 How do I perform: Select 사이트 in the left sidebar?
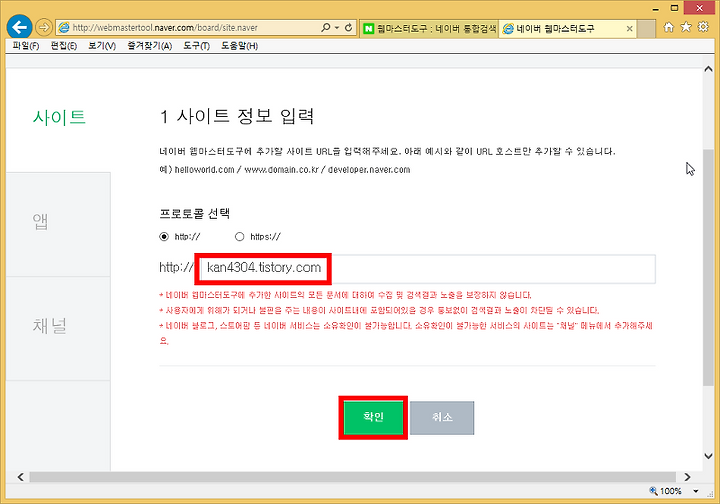tap(59, 117)
